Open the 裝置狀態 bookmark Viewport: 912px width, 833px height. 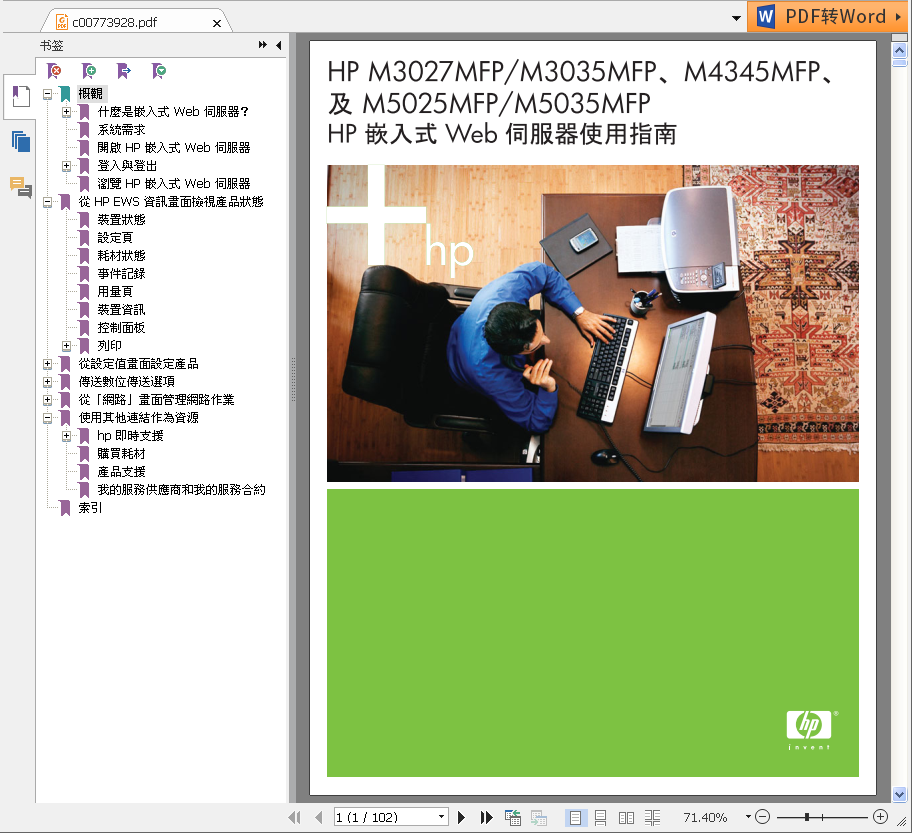coord(121,220)
